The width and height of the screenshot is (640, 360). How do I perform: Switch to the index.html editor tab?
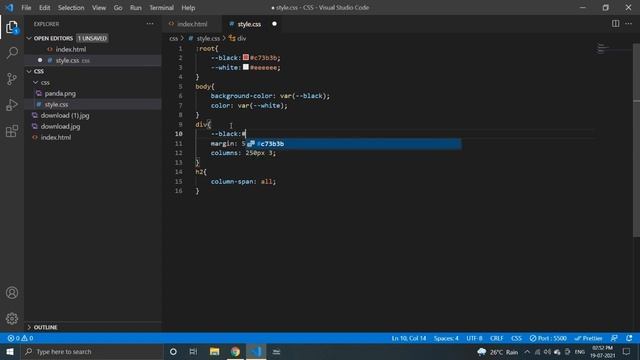(192, 24)
